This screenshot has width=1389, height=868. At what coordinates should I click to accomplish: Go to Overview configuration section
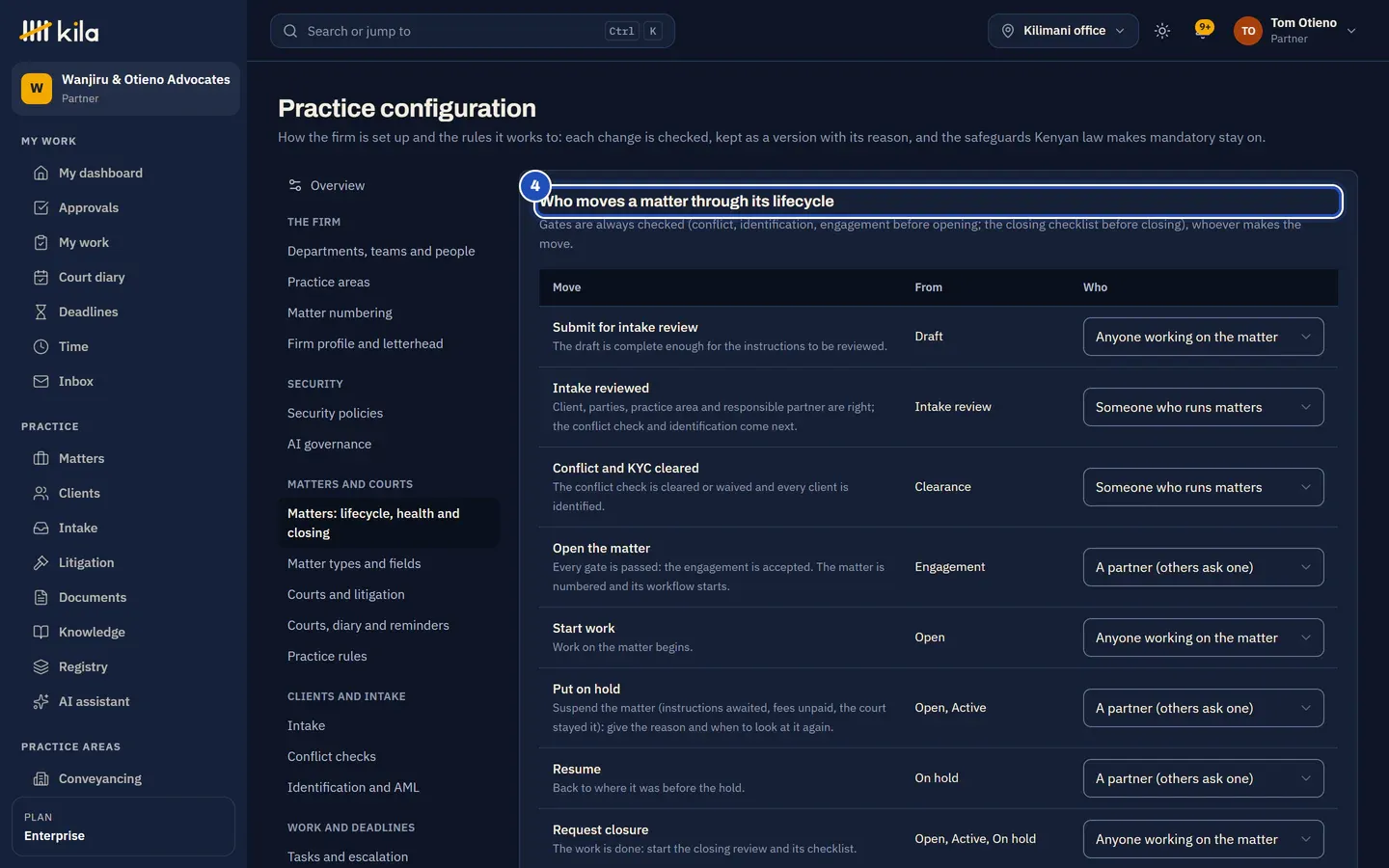(389, 185)
